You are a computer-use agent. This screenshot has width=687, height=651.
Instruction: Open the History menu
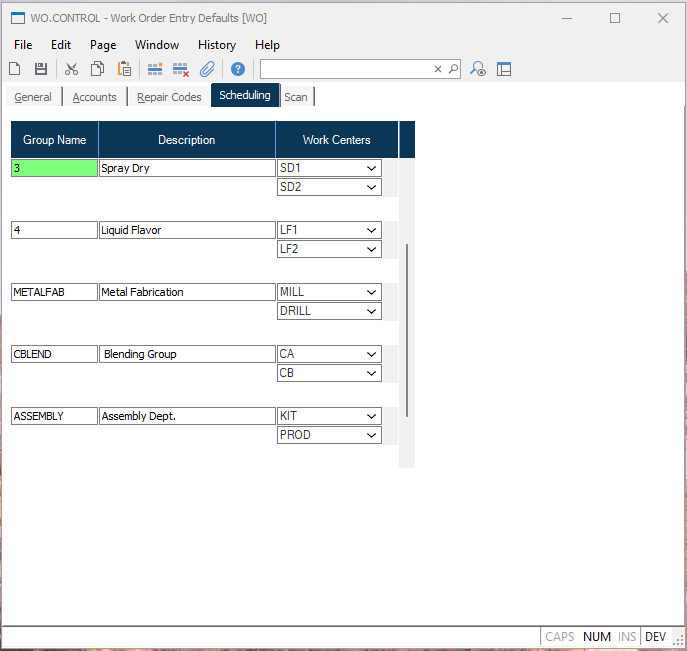coord(216,45)
